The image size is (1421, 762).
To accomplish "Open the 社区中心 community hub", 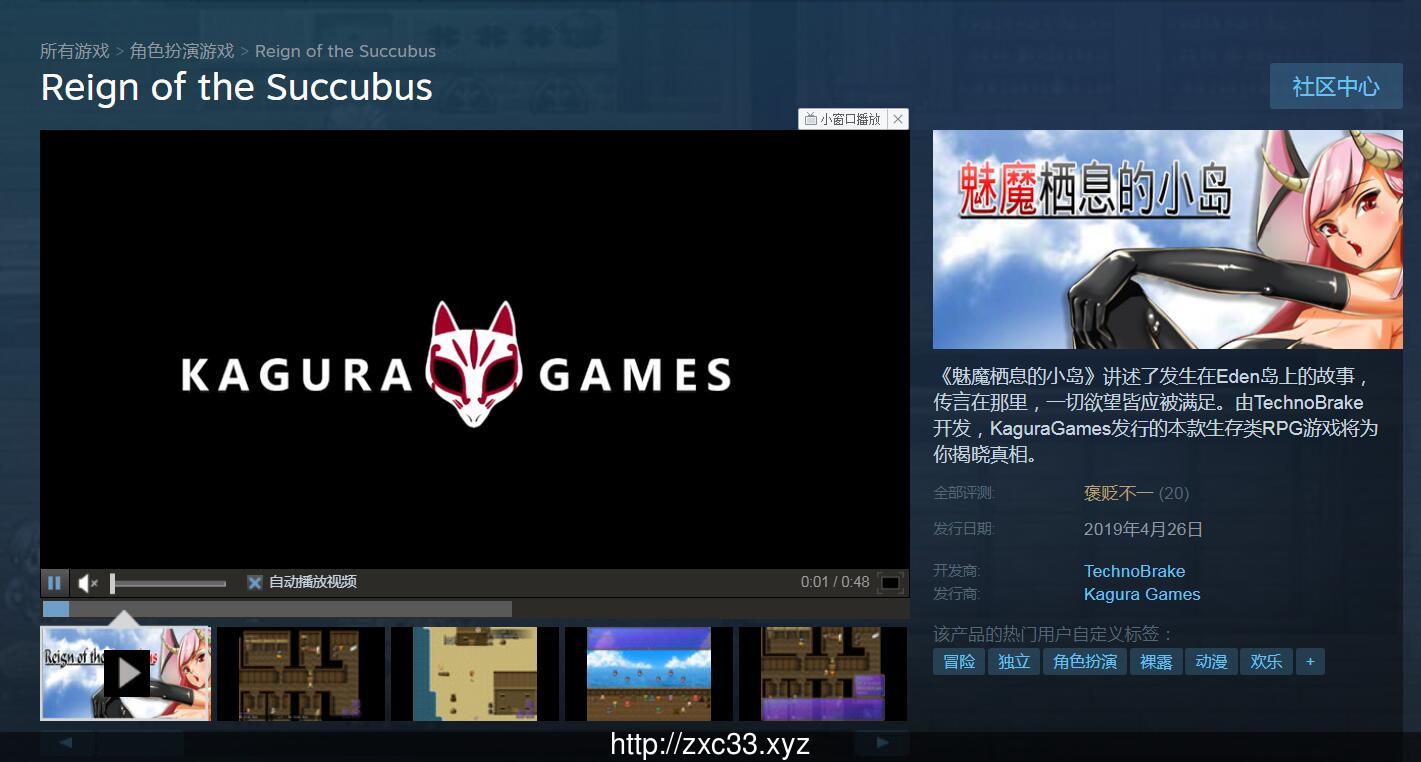I will (1335, 86).
